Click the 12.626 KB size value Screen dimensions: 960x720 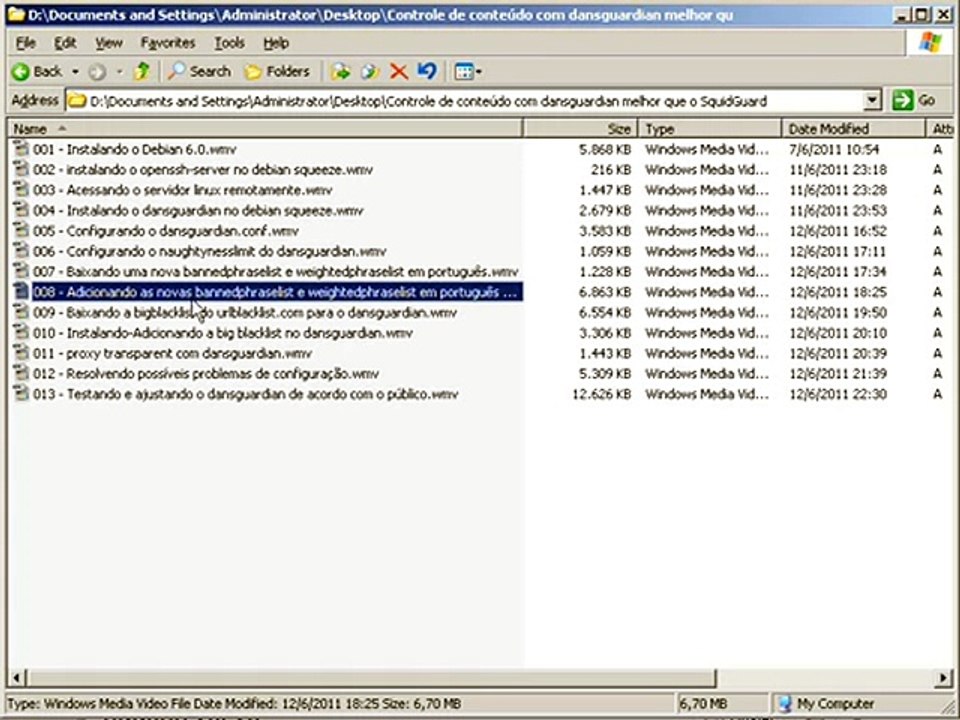(x=601, y=394)
